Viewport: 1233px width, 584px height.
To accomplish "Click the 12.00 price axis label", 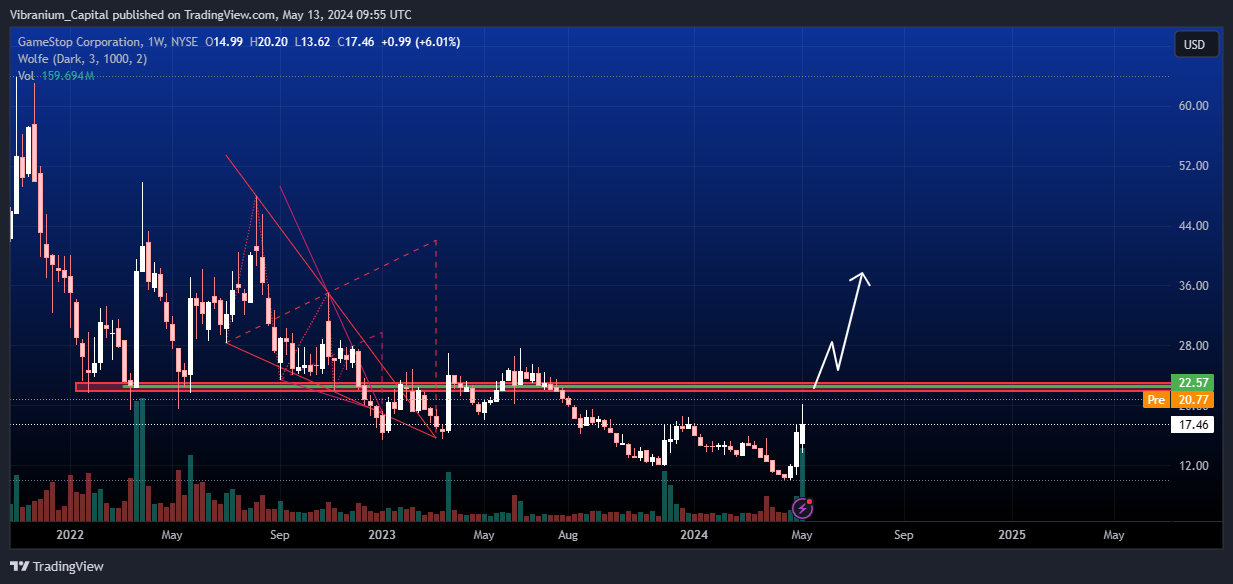I will click(x=1195, y=466).
